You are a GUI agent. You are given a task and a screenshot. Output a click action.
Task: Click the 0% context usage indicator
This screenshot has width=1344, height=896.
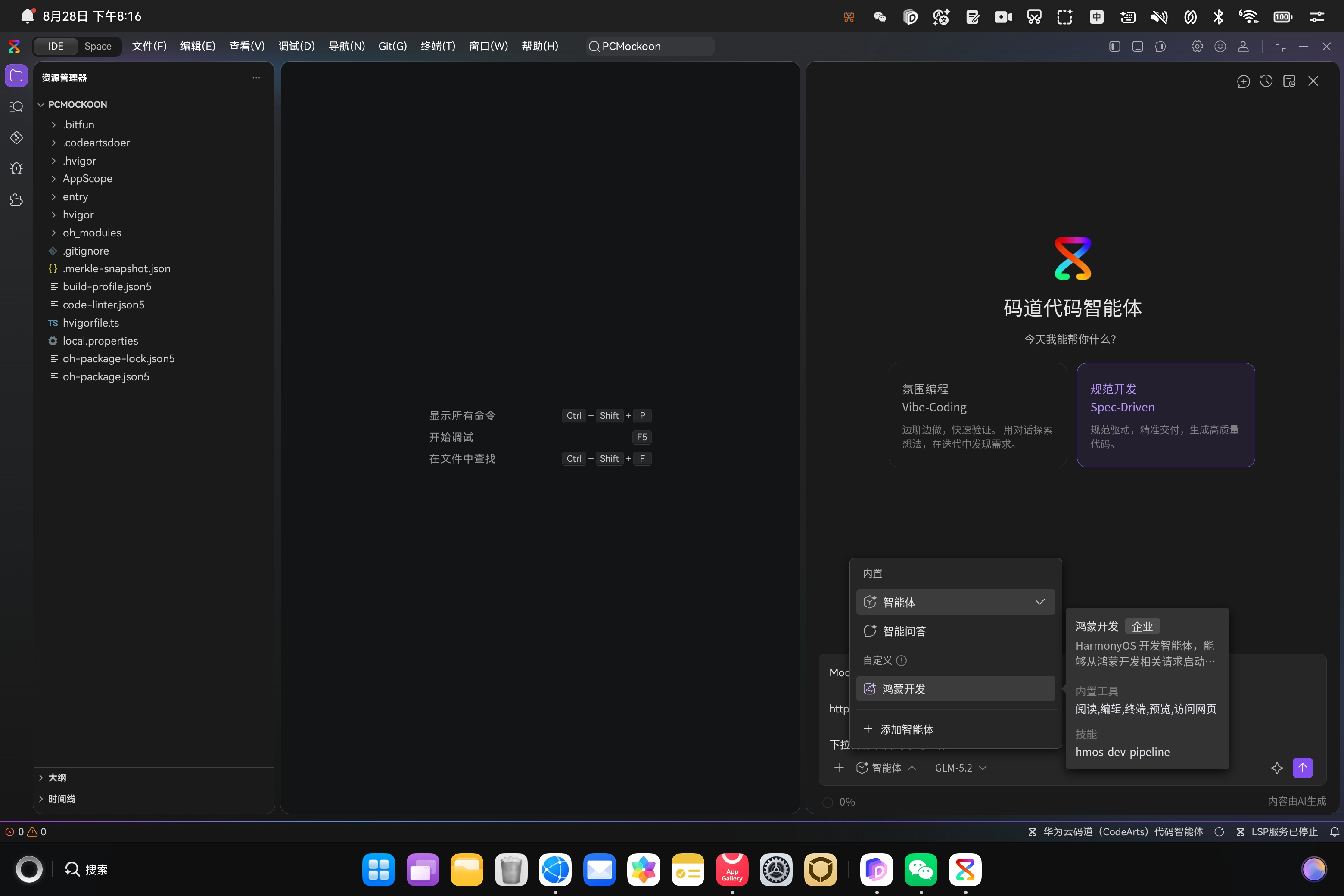[x=838, y=802]
